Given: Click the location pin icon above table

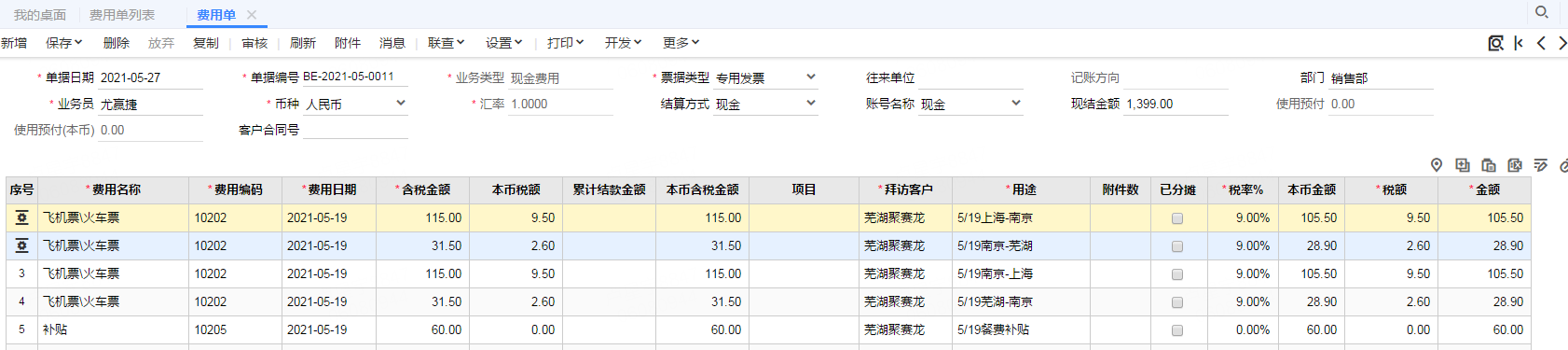Looking at the screenshot, I should (x=1437, y=165).
